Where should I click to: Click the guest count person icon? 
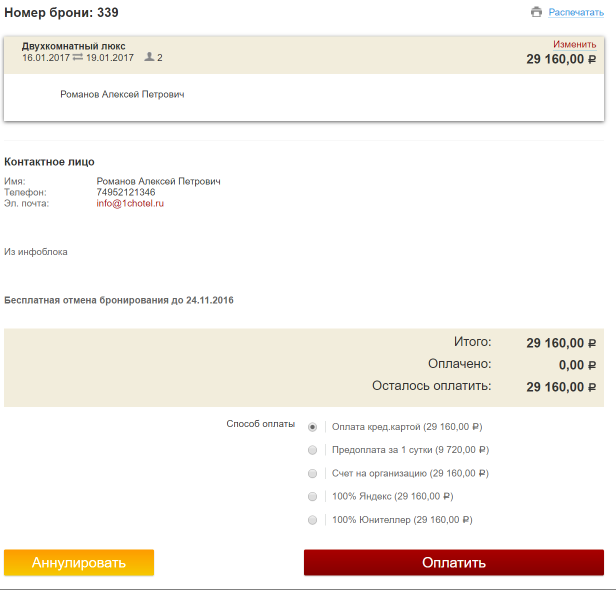point(149,57)
